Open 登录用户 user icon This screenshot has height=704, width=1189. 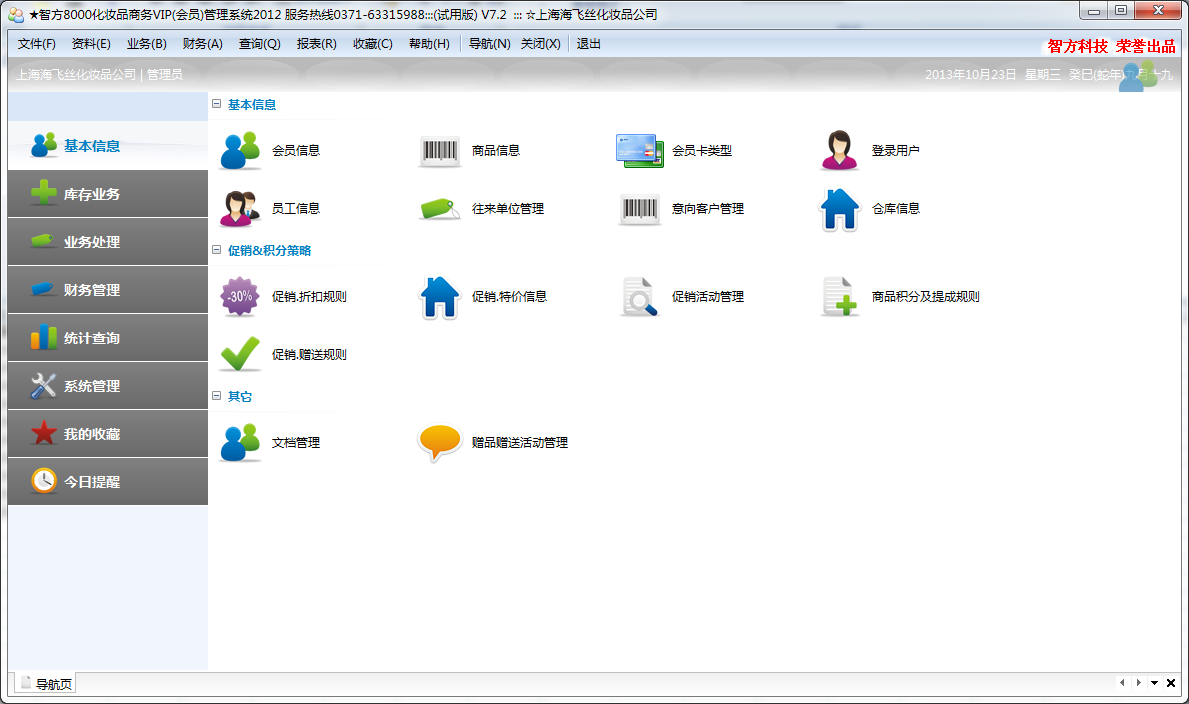[x=839, y=150]
